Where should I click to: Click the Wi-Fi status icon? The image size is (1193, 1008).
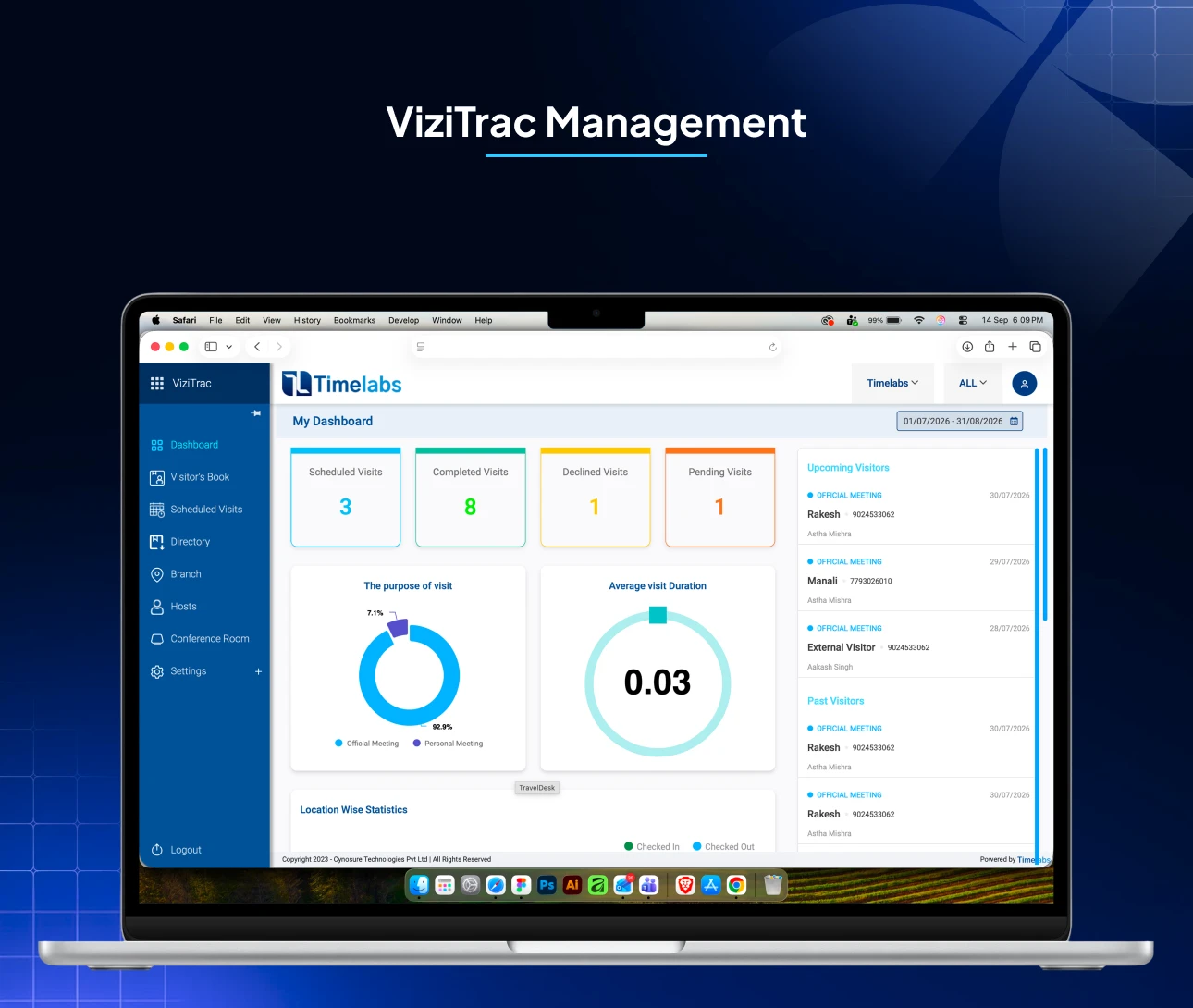918,321
